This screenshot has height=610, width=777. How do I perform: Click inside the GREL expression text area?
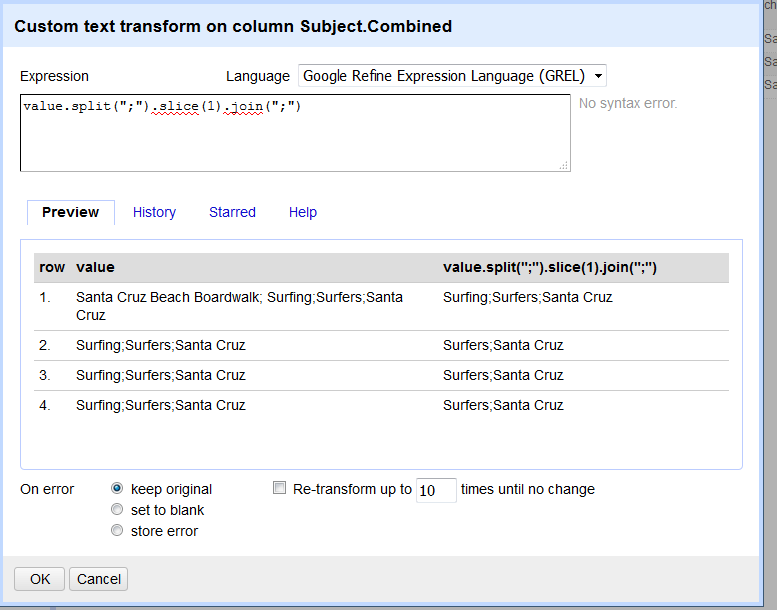(x=295, y=133)
